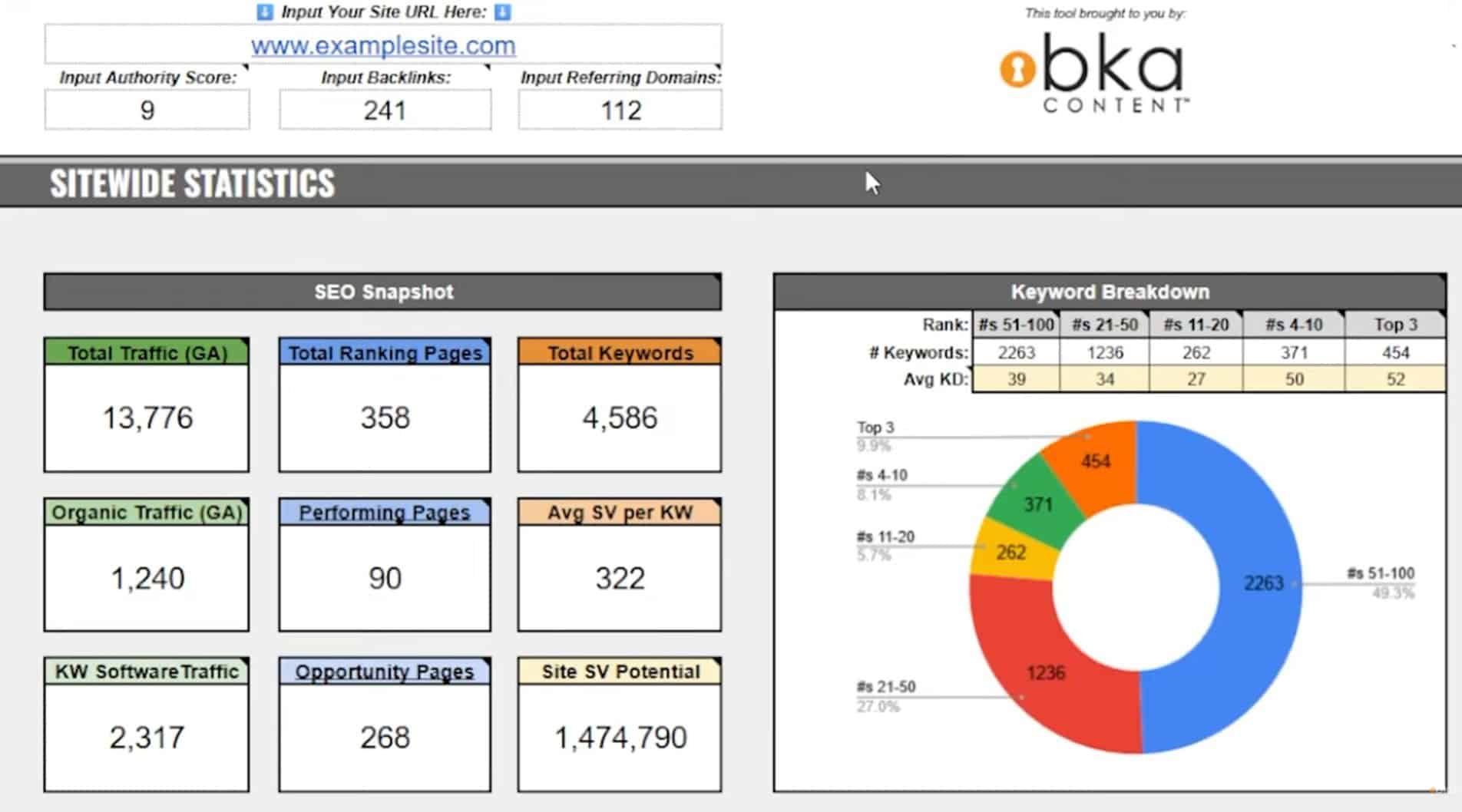Screen dimensions: 1462x812
Task: Select the Authority Score input showing 9
Action: tap(147, 110)
